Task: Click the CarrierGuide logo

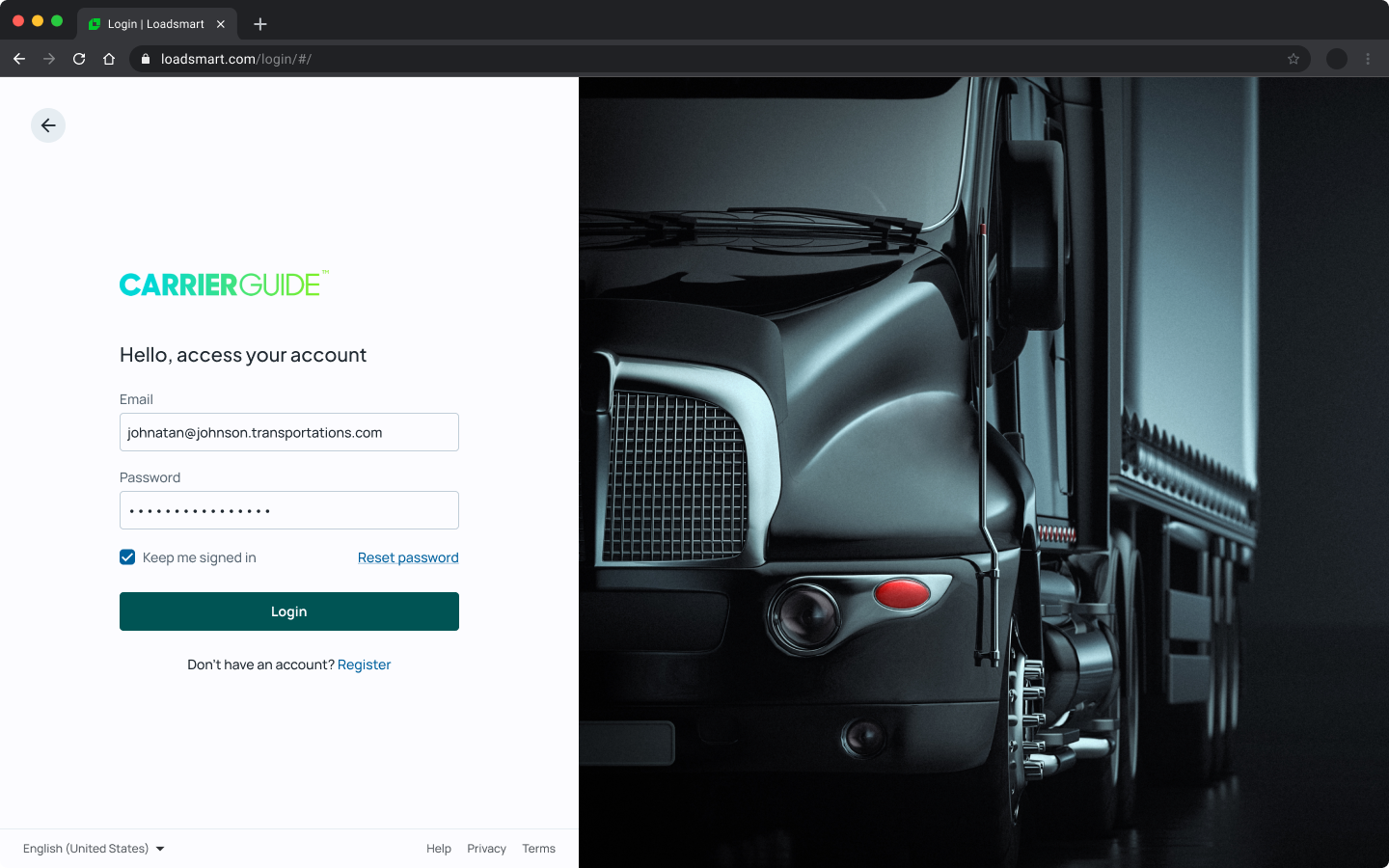Action: (222, 284)
